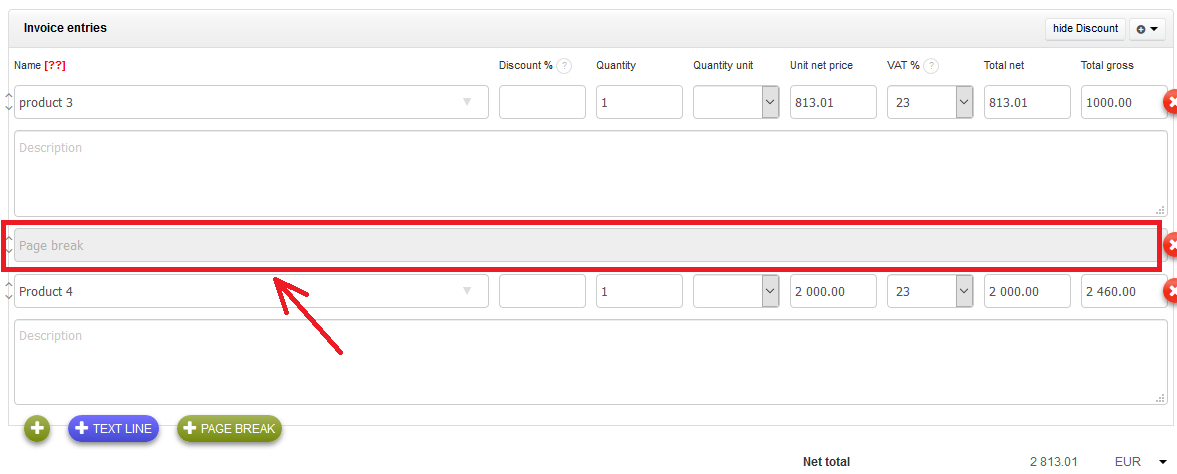Viewport: 1177px width, 474px height.
Task: Click the Net total label
Action: click(826, 462)
